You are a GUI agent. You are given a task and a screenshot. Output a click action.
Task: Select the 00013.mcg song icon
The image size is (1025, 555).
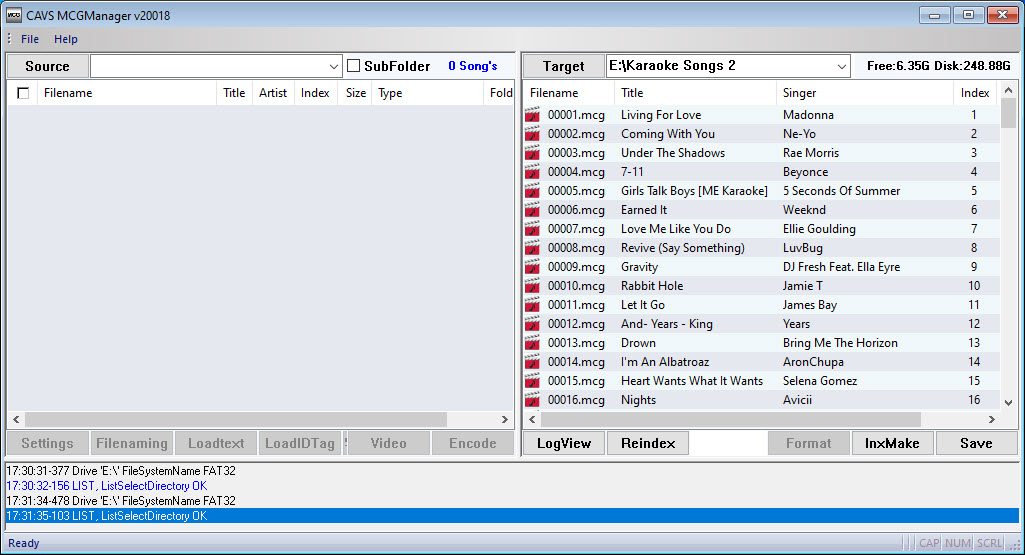pos(532,343)
